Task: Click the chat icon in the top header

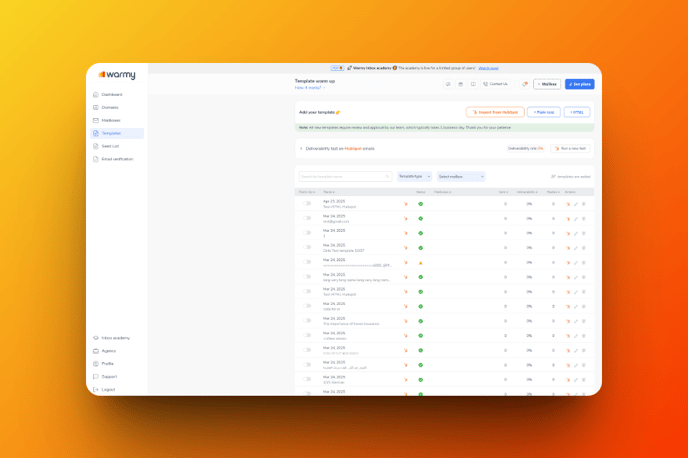Action: 448,84
